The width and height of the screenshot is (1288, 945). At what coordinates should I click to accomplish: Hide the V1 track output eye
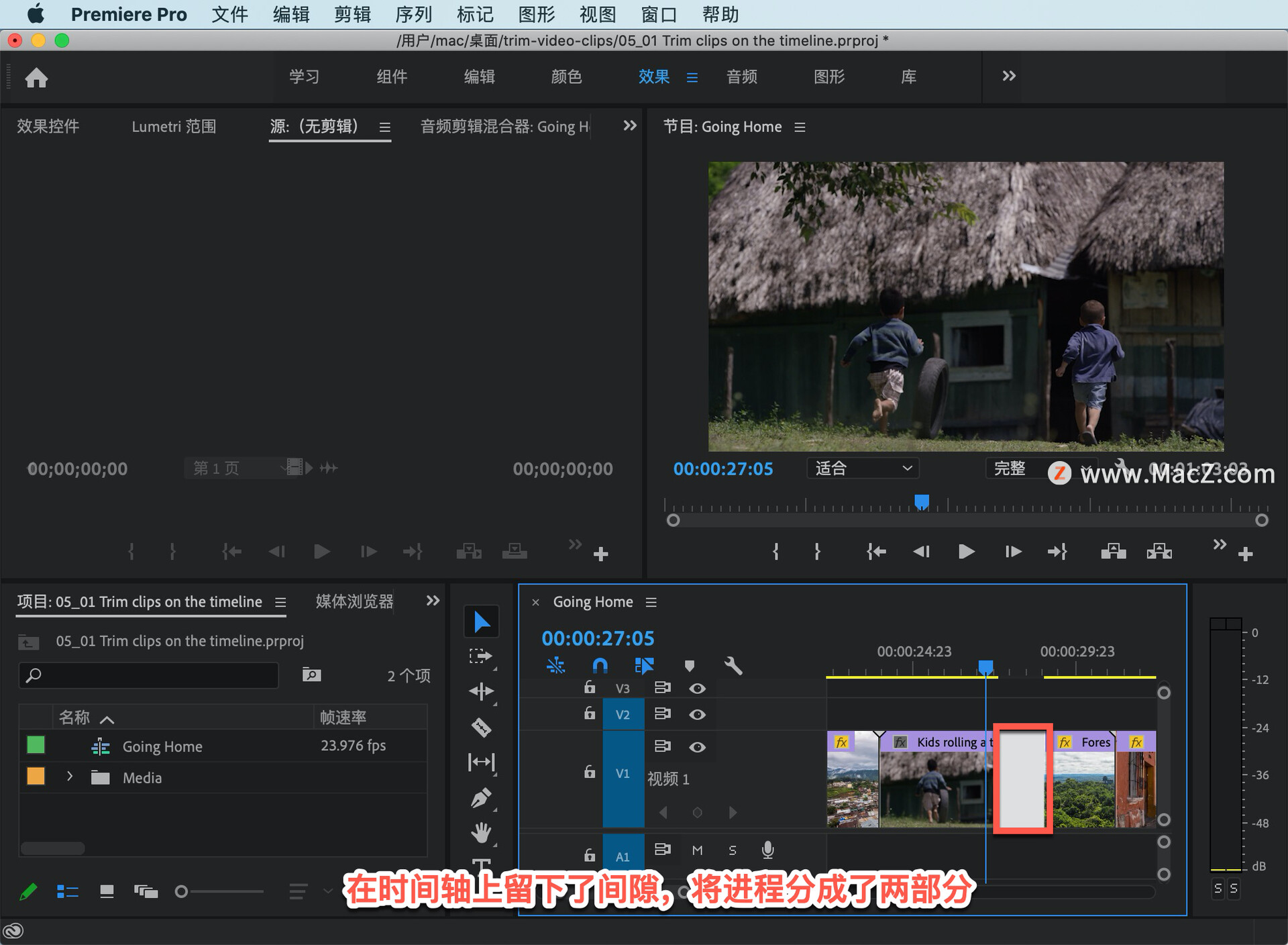point(697,747)
